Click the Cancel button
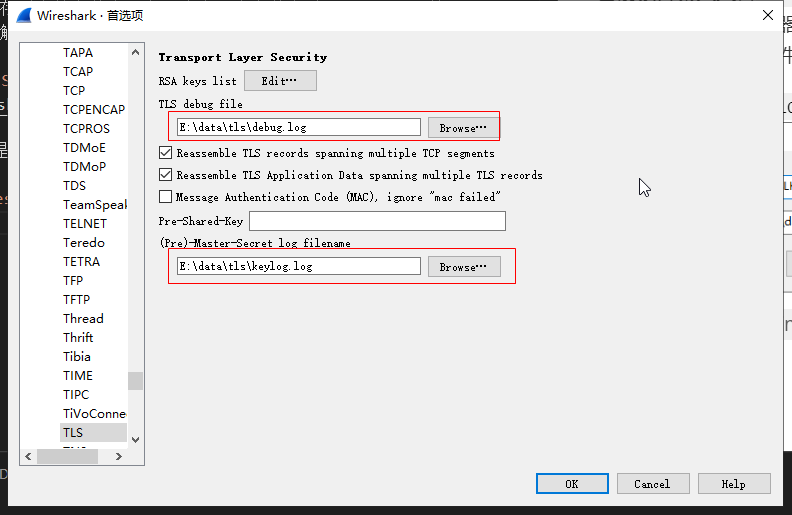The width and height of the screenshot is (792, 515). click(x=652, y=484)
